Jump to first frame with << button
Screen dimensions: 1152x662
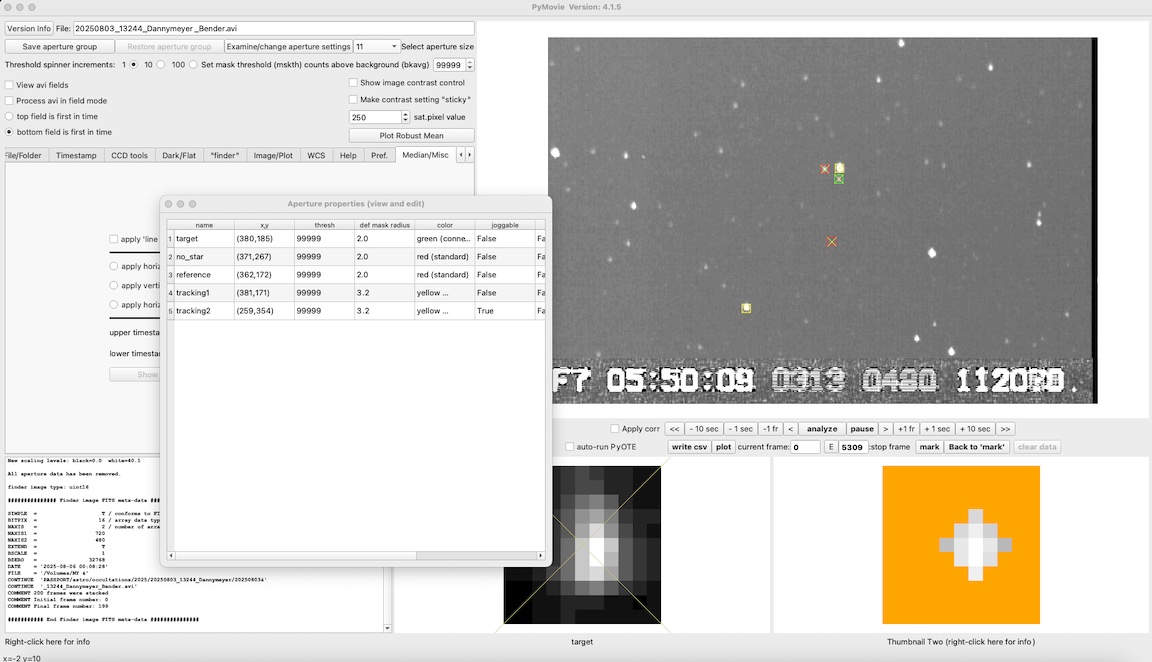pos(675,429)
